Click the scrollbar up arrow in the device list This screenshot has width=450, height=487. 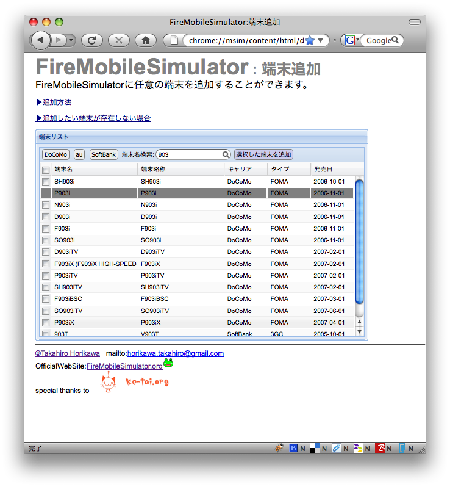coord(359,322)
